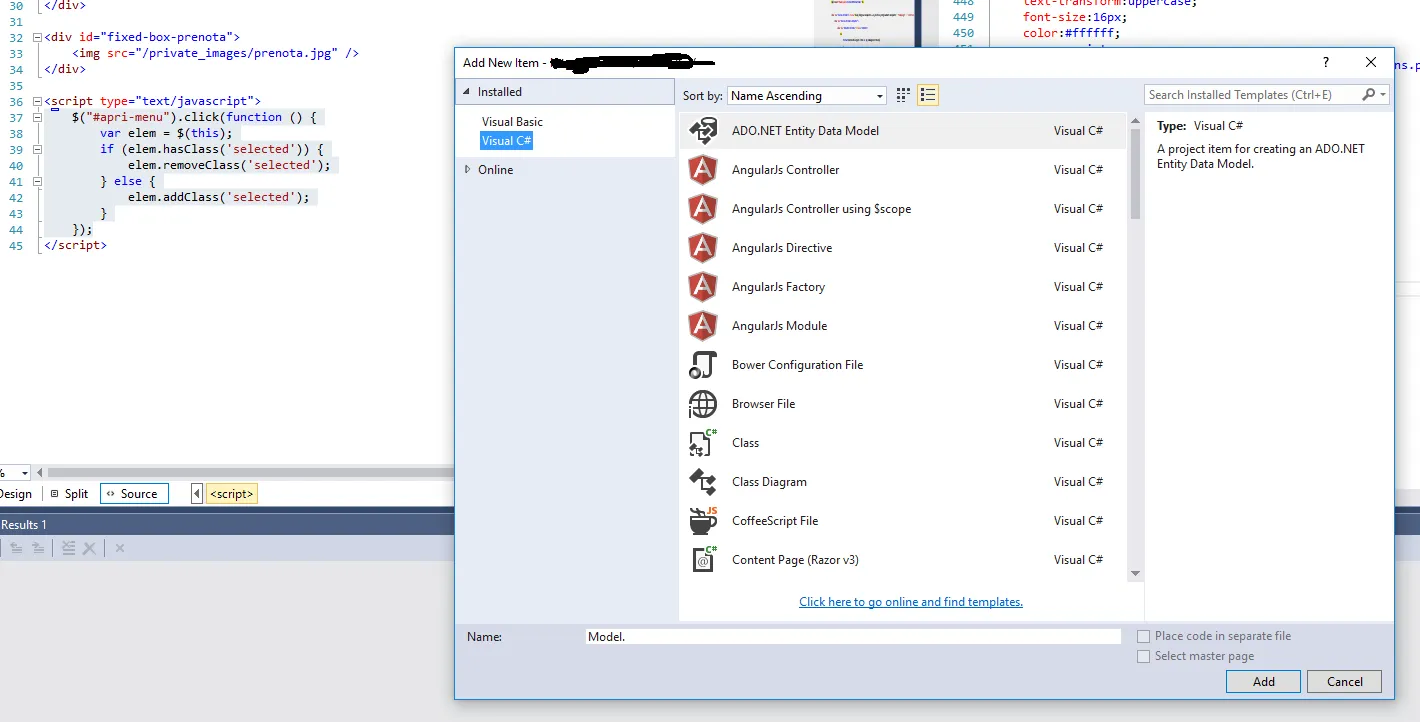The width and height of the screenshot is (1420, 722).
Task: Choose the Class Diagram template icon
Action: [703, 482]
